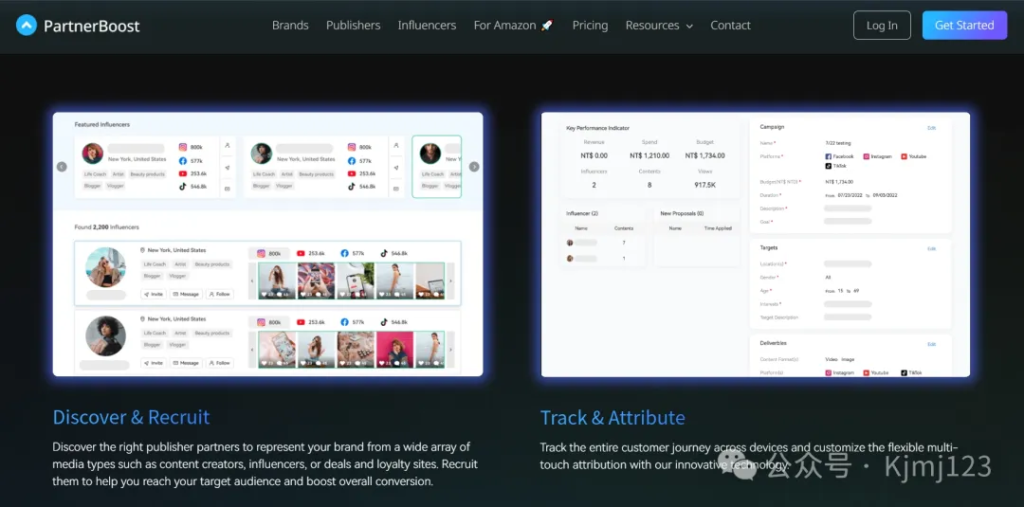The height and width of the screenshot is (507, 1024).
Task: Click the Log In button
Action: 882,25
